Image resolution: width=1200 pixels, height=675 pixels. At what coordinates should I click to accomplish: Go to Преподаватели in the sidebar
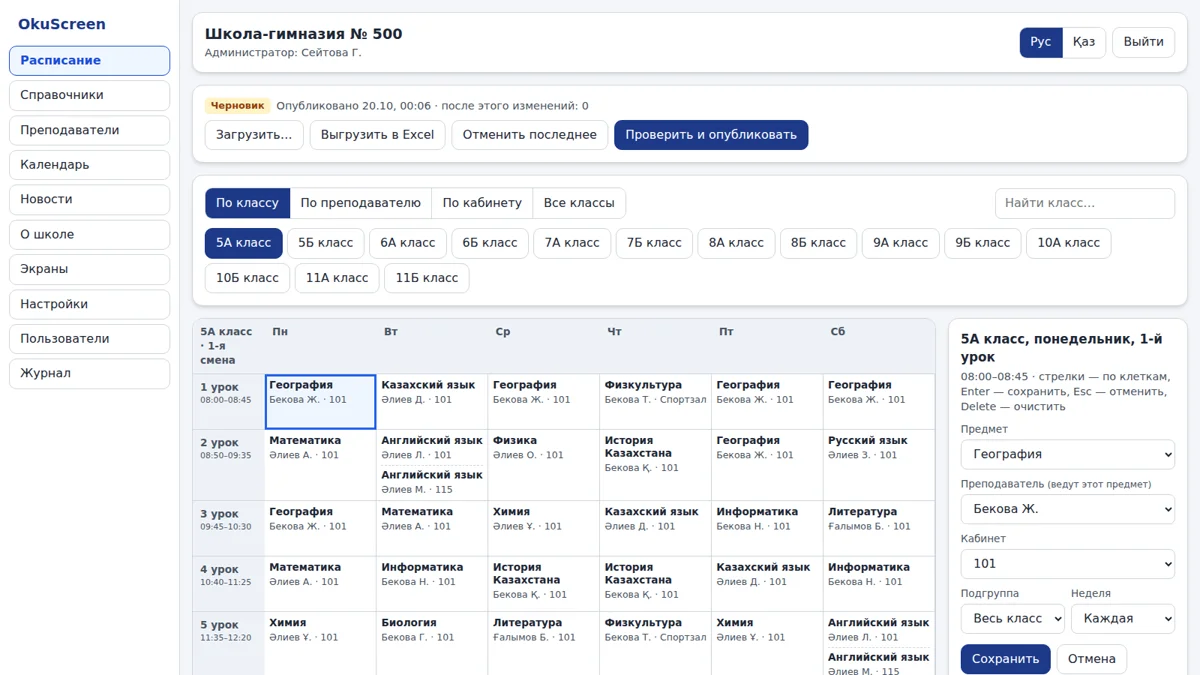tap(90, 130)
